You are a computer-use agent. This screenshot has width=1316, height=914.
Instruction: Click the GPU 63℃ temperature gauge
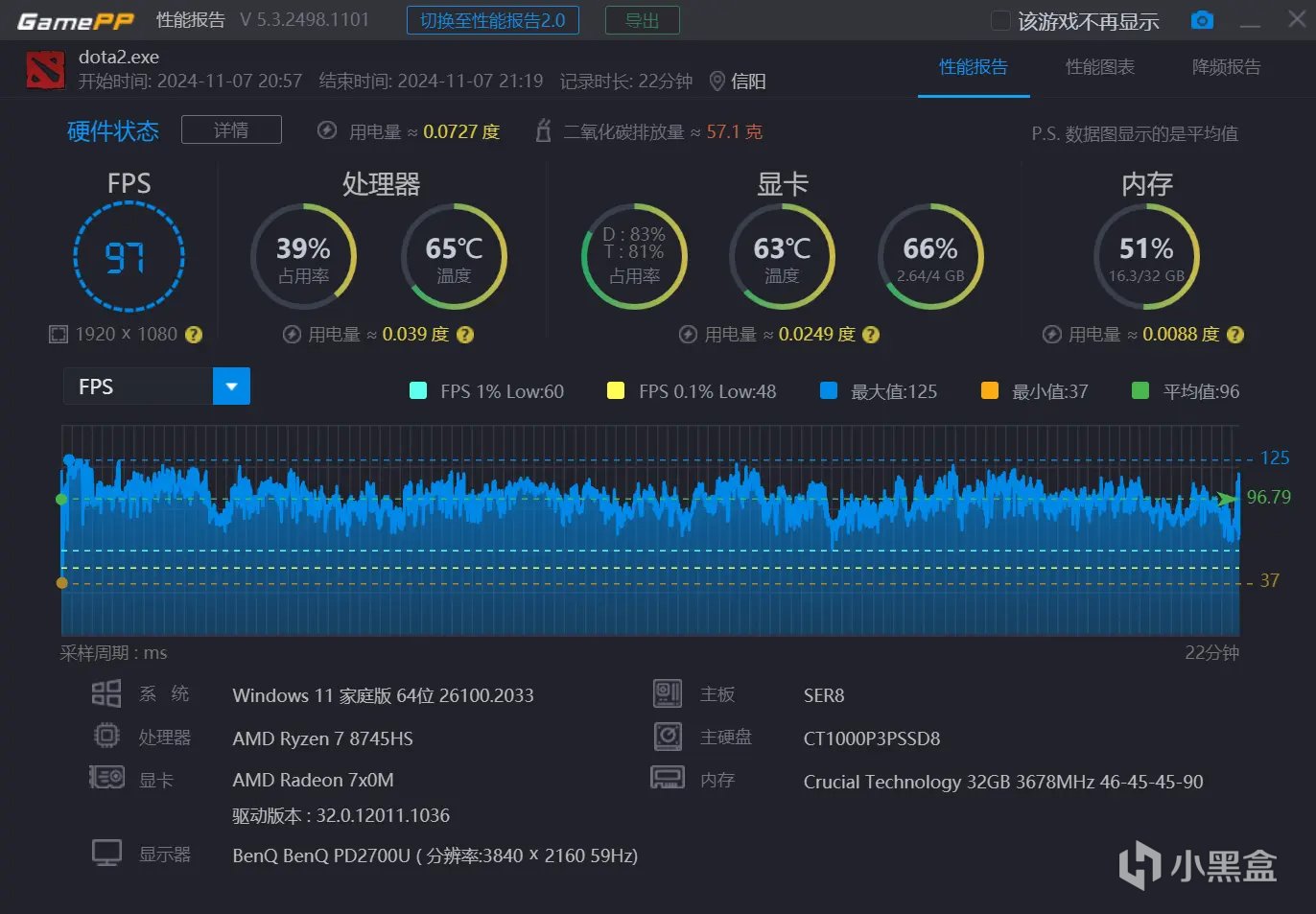point(782,256)
